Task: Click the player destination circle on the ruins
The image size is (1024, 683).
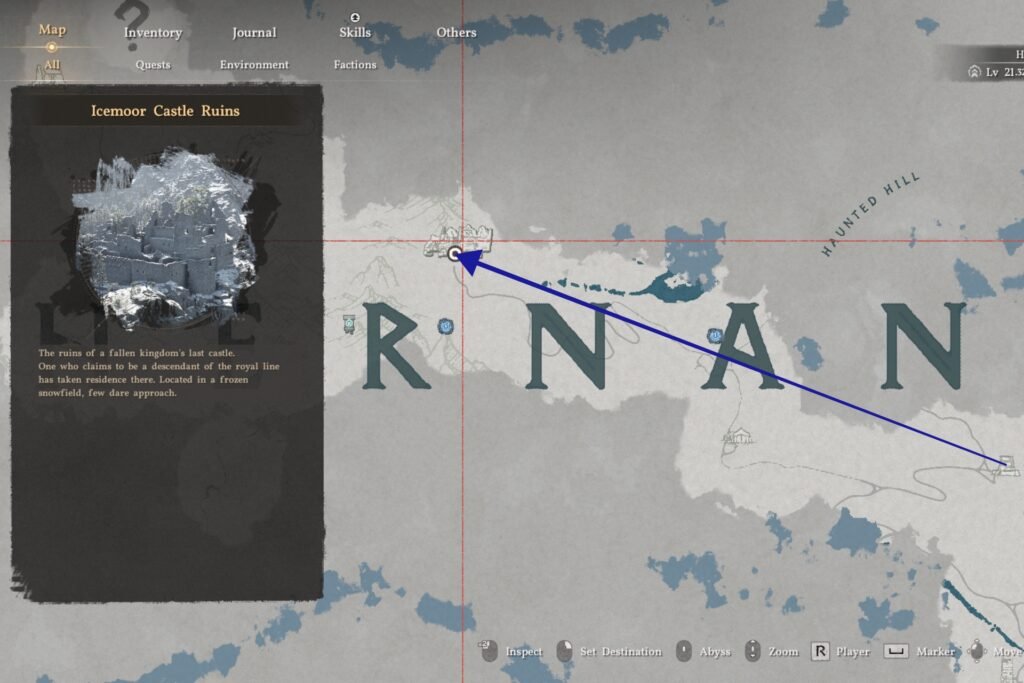Action: click(457, 255)
